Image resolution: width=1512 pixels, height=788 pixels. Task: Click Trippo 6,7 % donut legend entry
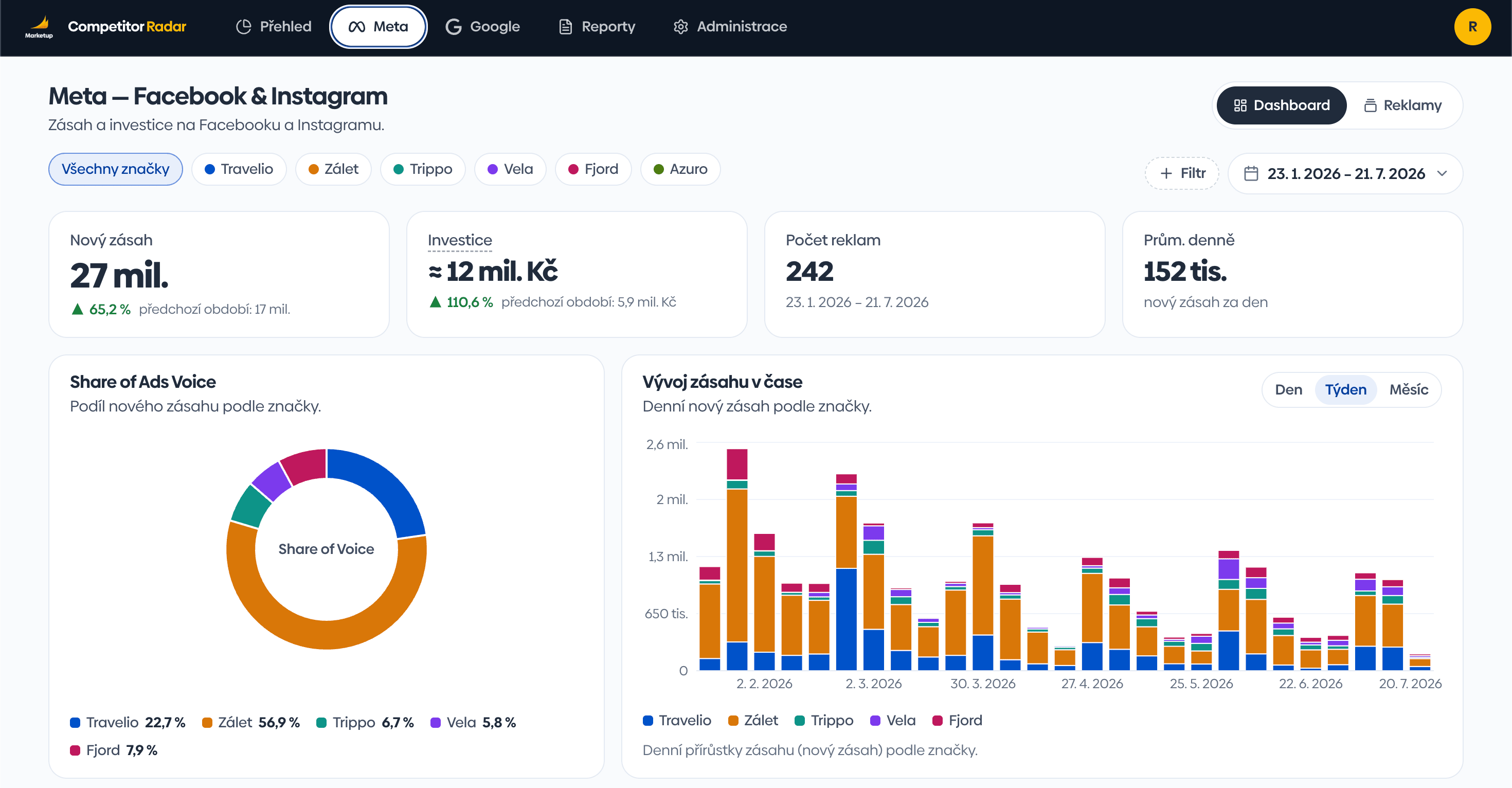pyautogui.click(x=365, y=722)
